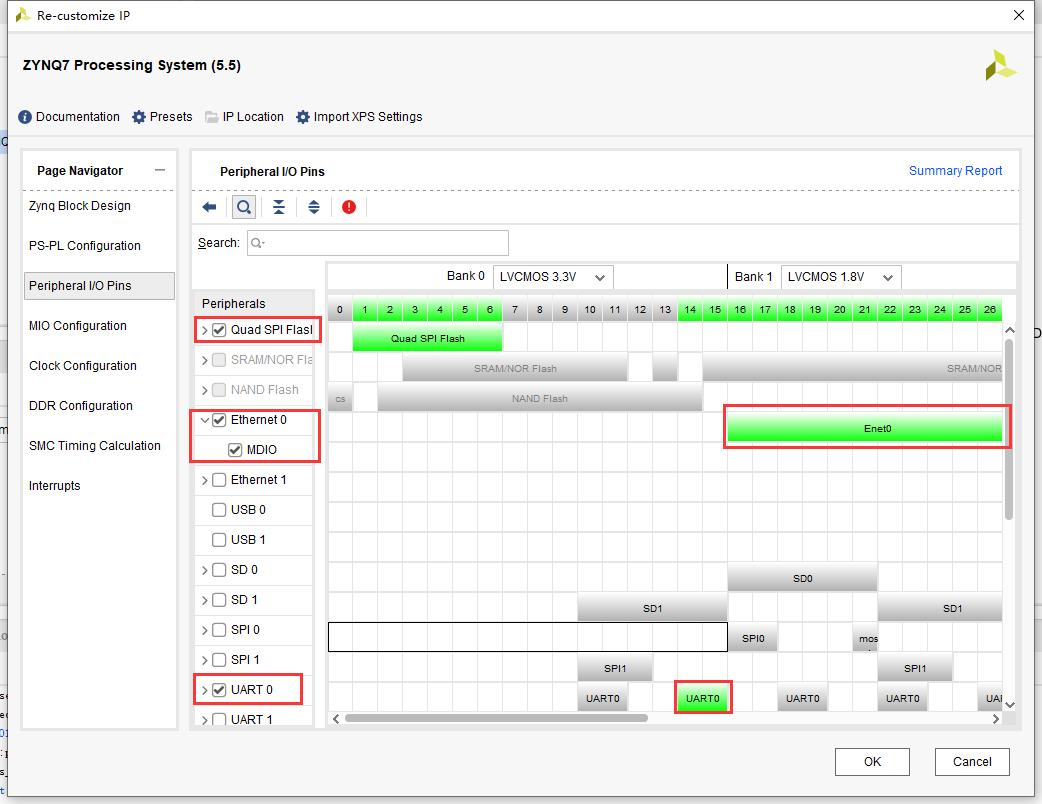
Task: Enable the SD 1 checkbox
Action: pos(219,600)
